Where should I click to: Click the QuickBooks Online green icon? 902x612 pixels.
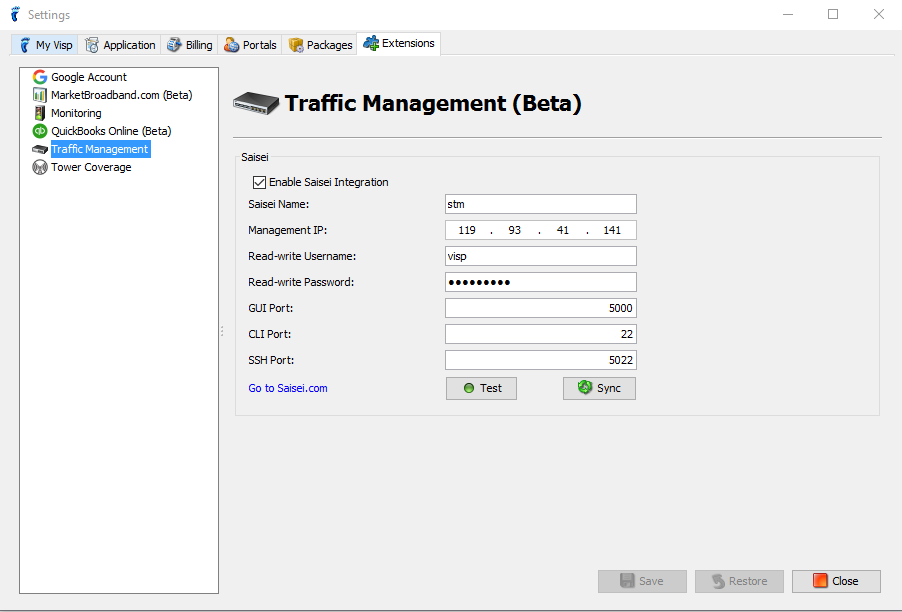[x=40, y=131]
